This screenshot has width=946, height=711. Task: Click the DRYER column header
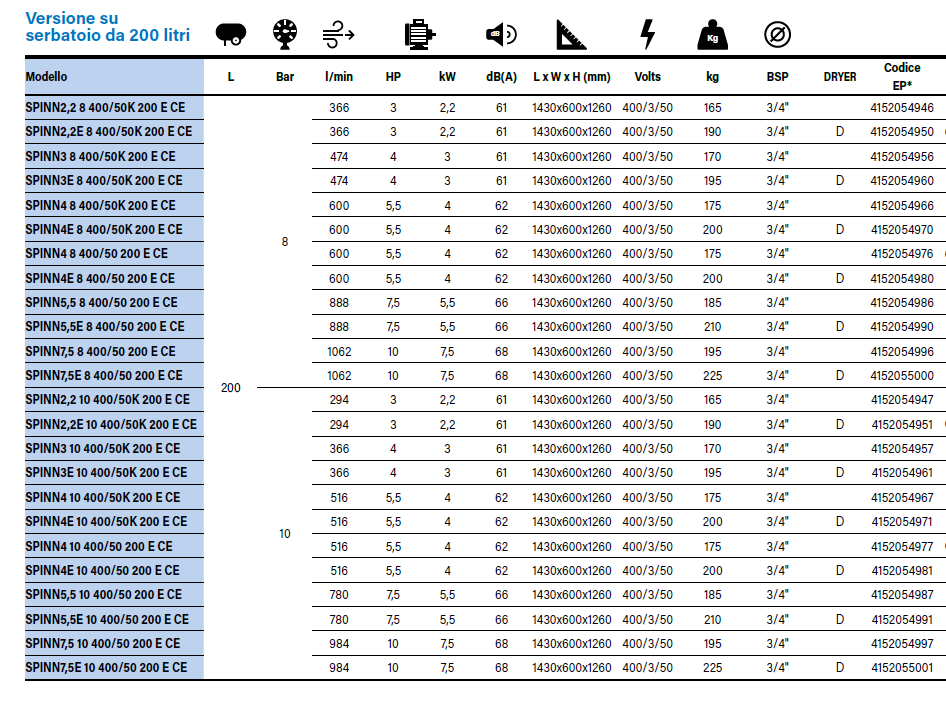[x=839, y=77]
